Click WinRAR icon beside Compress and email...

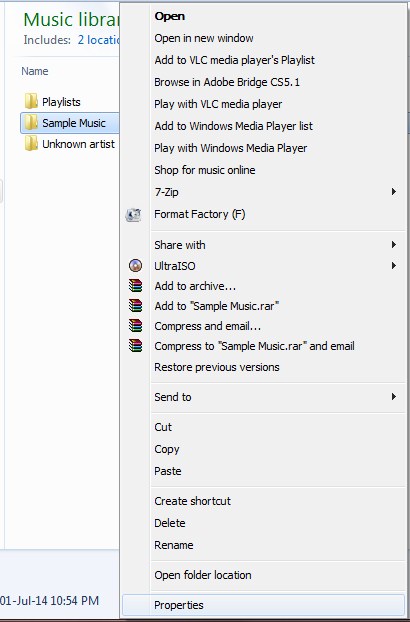[135, 326]
